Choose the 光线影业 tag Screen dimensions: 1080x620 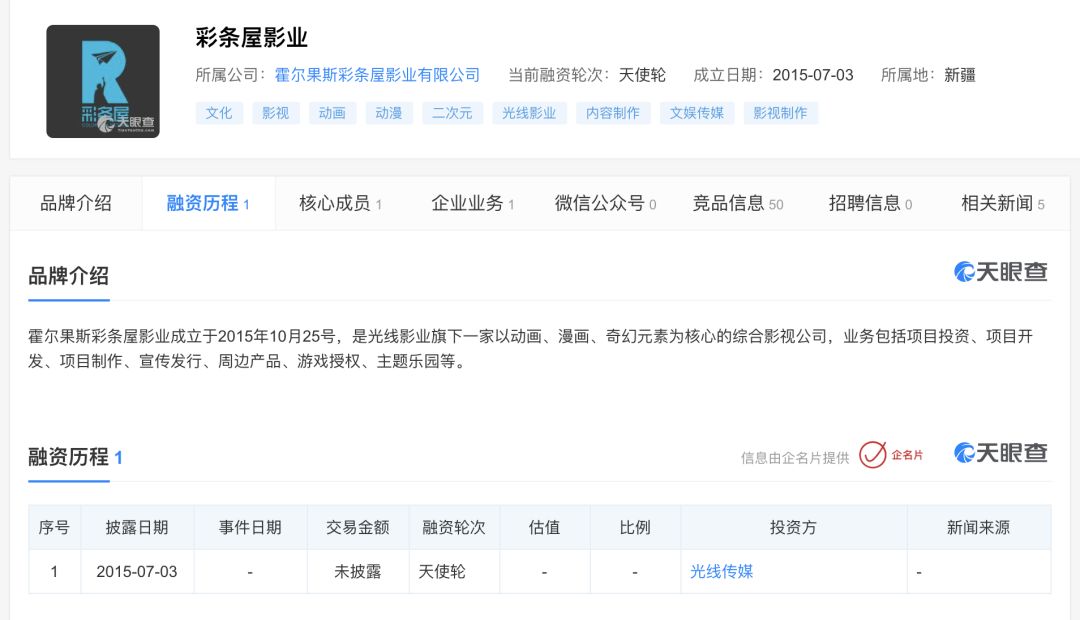point(529,113)
